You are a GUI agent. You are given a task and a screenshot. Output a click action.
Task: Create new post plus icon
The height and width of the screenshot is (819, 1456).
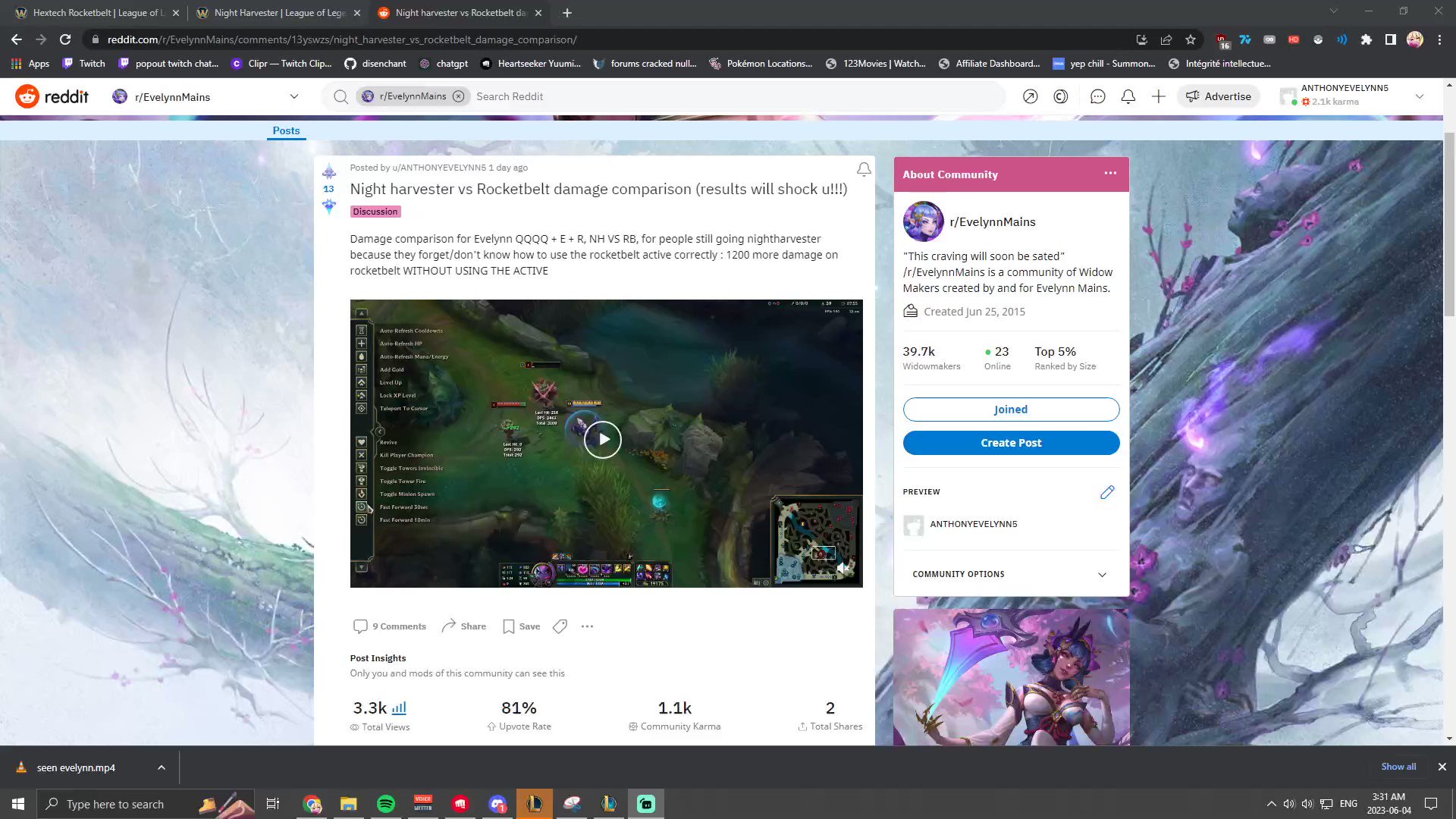coord(1158,96)
